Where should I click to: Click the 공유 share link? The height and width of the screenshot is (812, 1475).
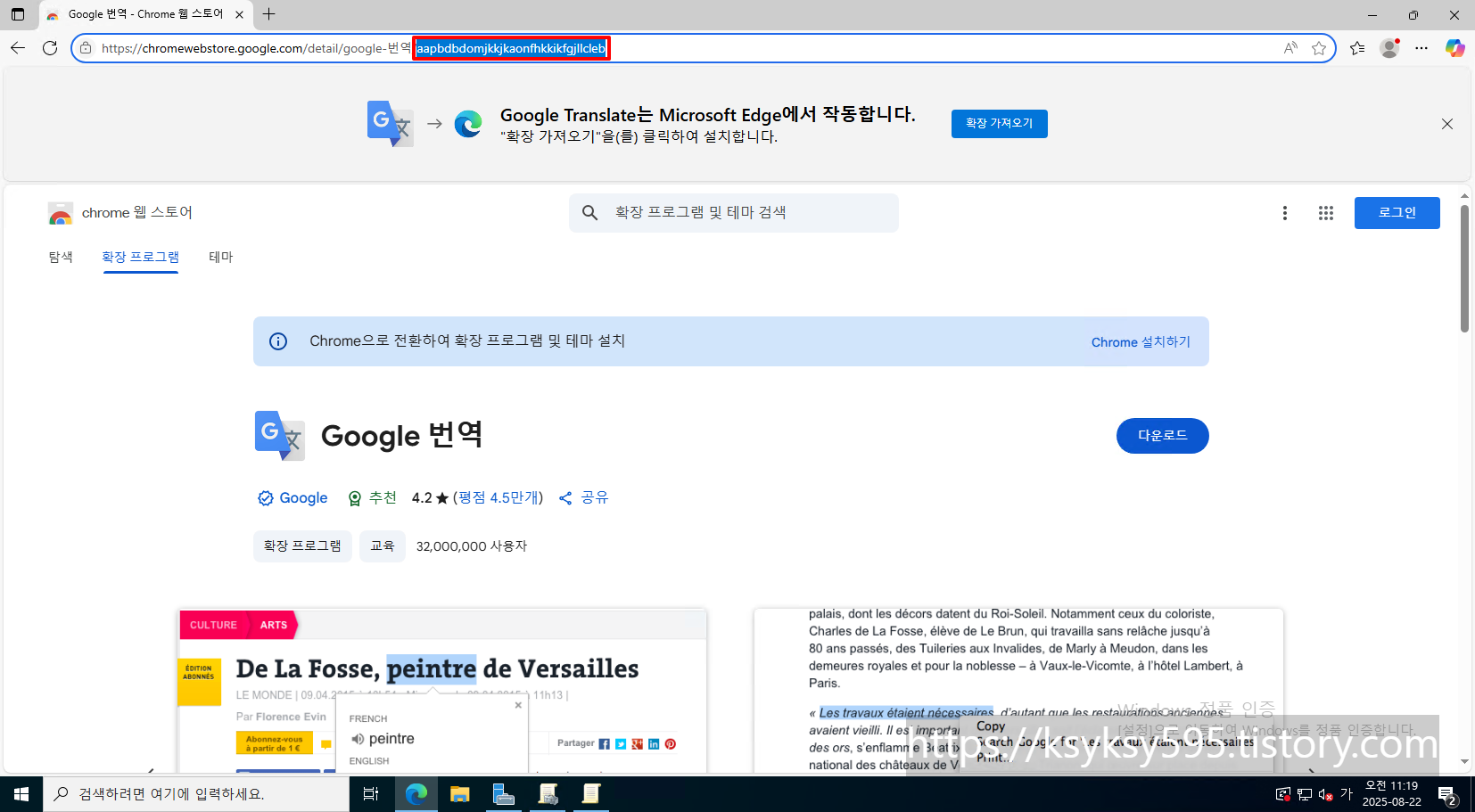pyautogui.click(x=583, y=498)
